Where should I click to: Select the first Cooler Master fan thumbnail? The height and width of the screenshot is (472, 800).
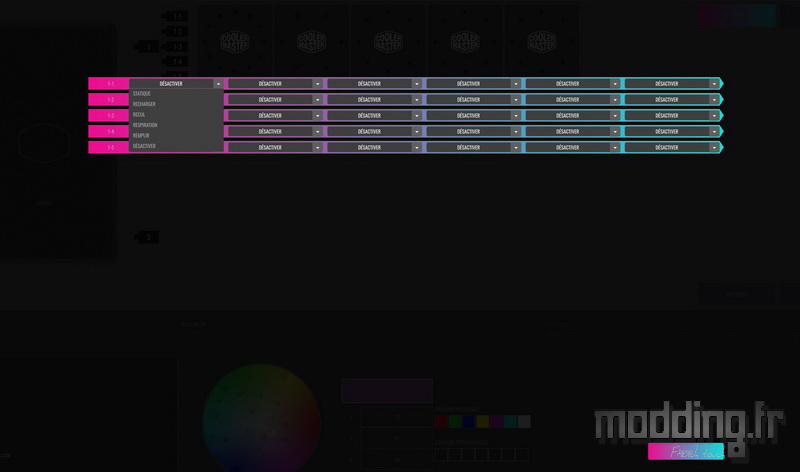point(235,41)
